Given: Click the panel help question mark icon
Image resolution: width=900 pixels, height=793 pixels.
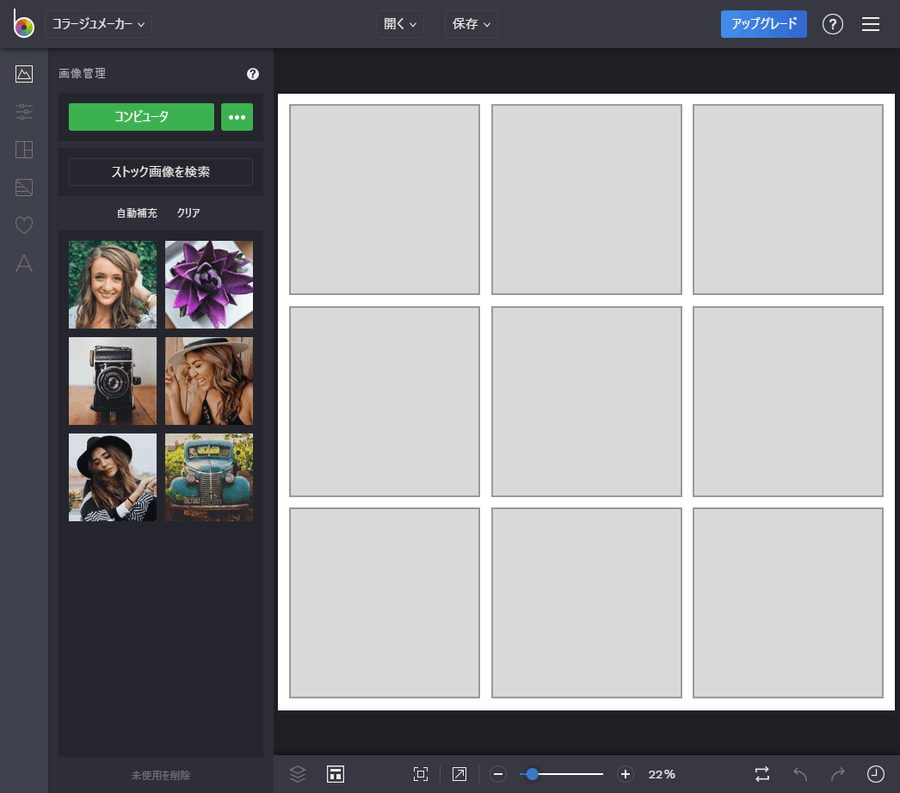Looking at the screenshot, I should tap(253, 74).
